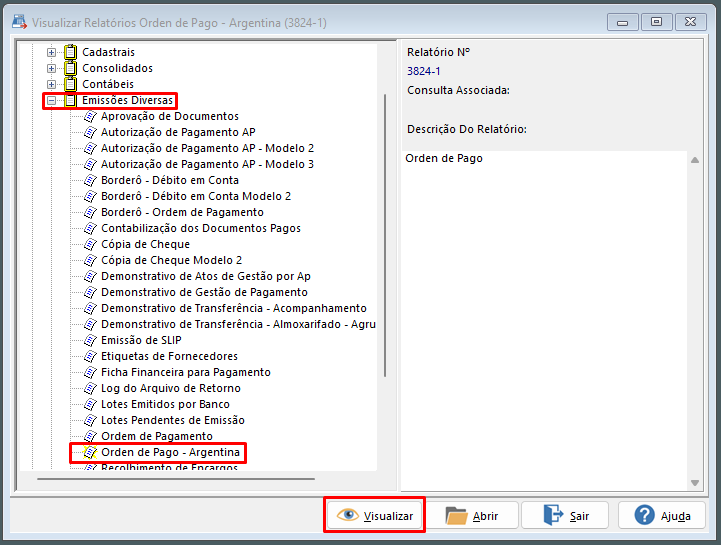Expand the Cadastrais folder node
The image size is (721, 545).
[52, 52]
